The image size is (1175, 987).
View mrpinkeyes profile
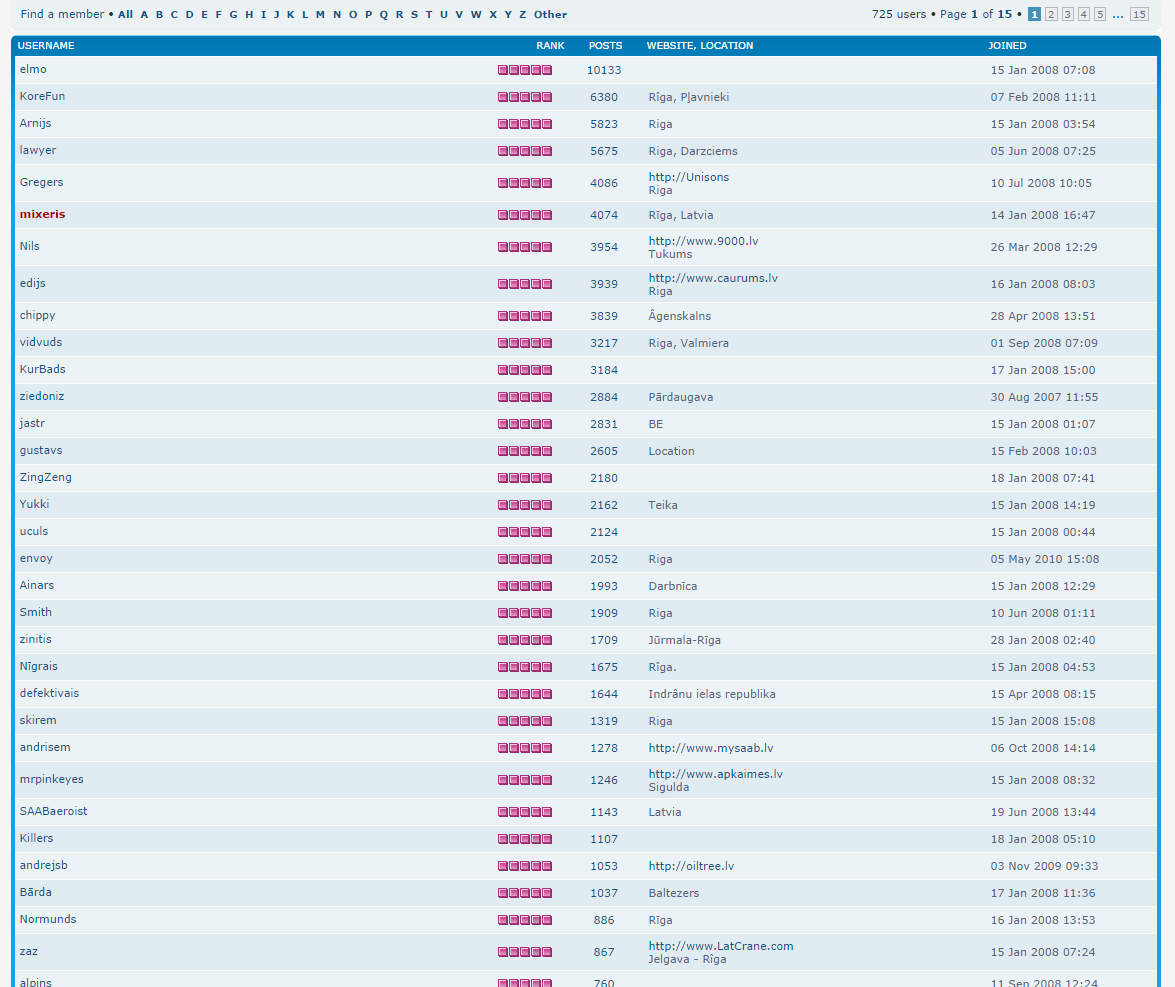51,779
